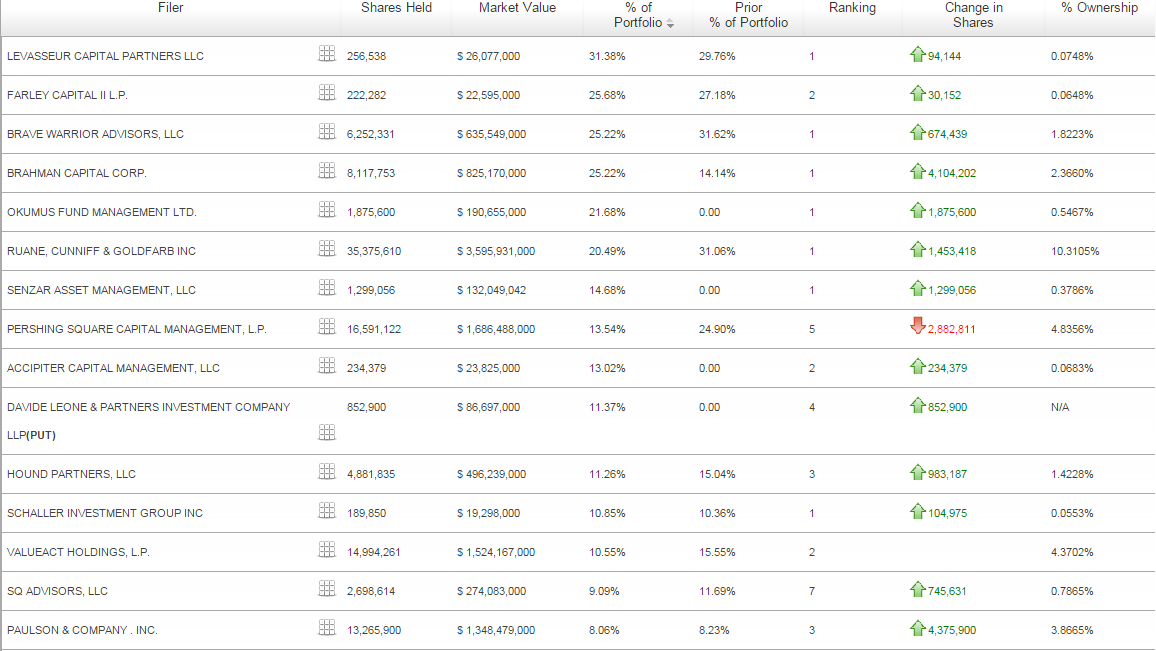Open grid icon for Schaller Investment Group
The height and width of the screenshot is (651, 1156).
[x=327, y=511]
